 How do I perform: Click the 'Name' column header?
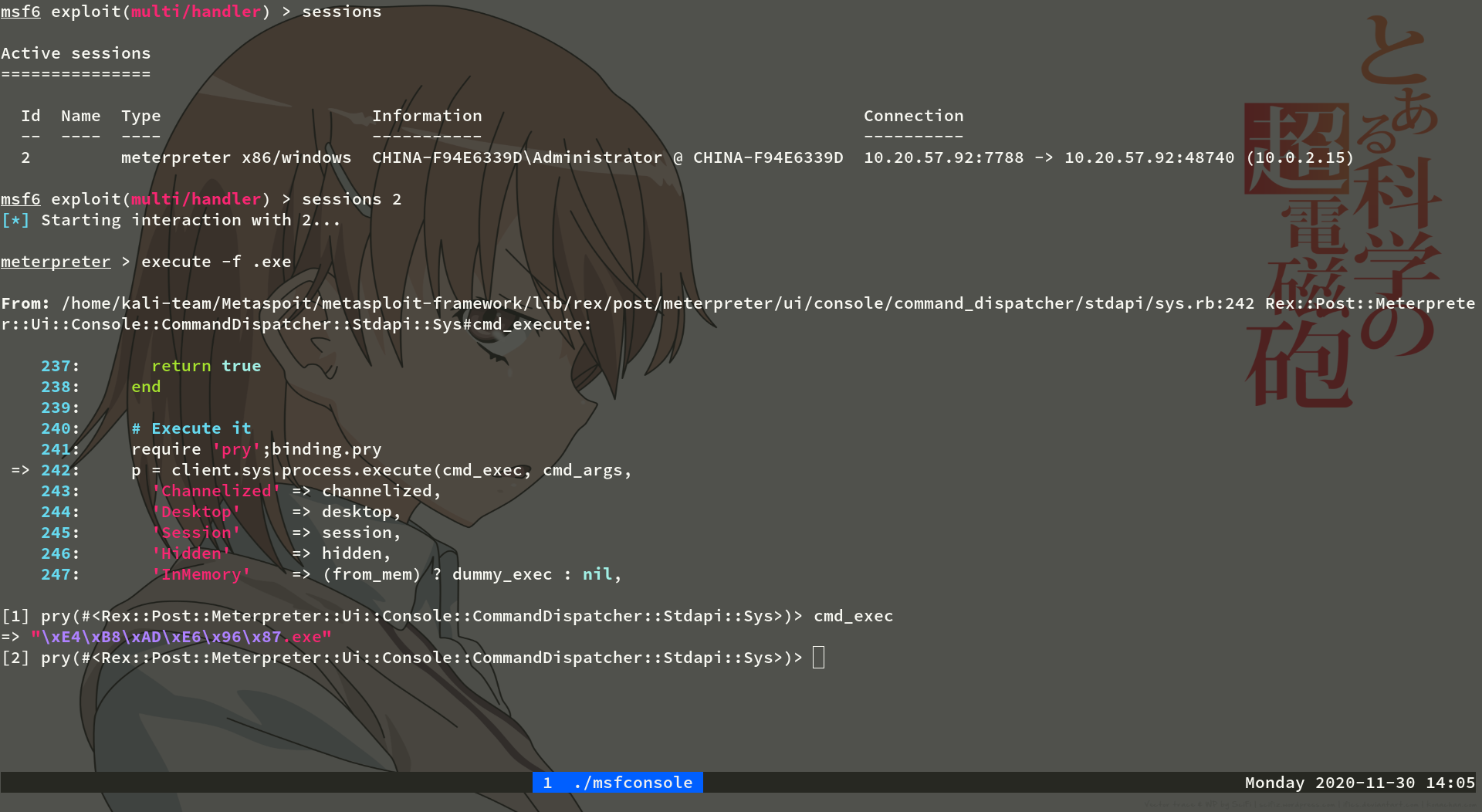tap(81, 116)
